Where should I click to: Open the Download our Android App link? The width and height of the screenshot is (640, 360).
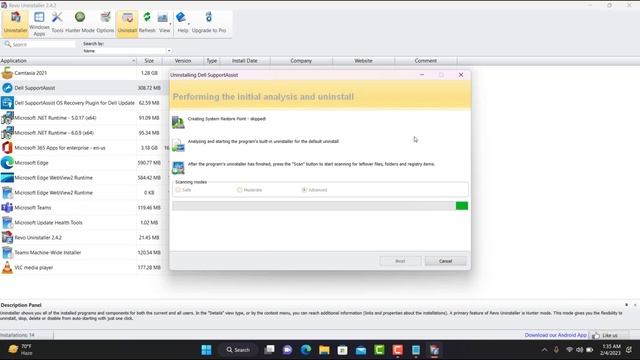pos(556,335)
